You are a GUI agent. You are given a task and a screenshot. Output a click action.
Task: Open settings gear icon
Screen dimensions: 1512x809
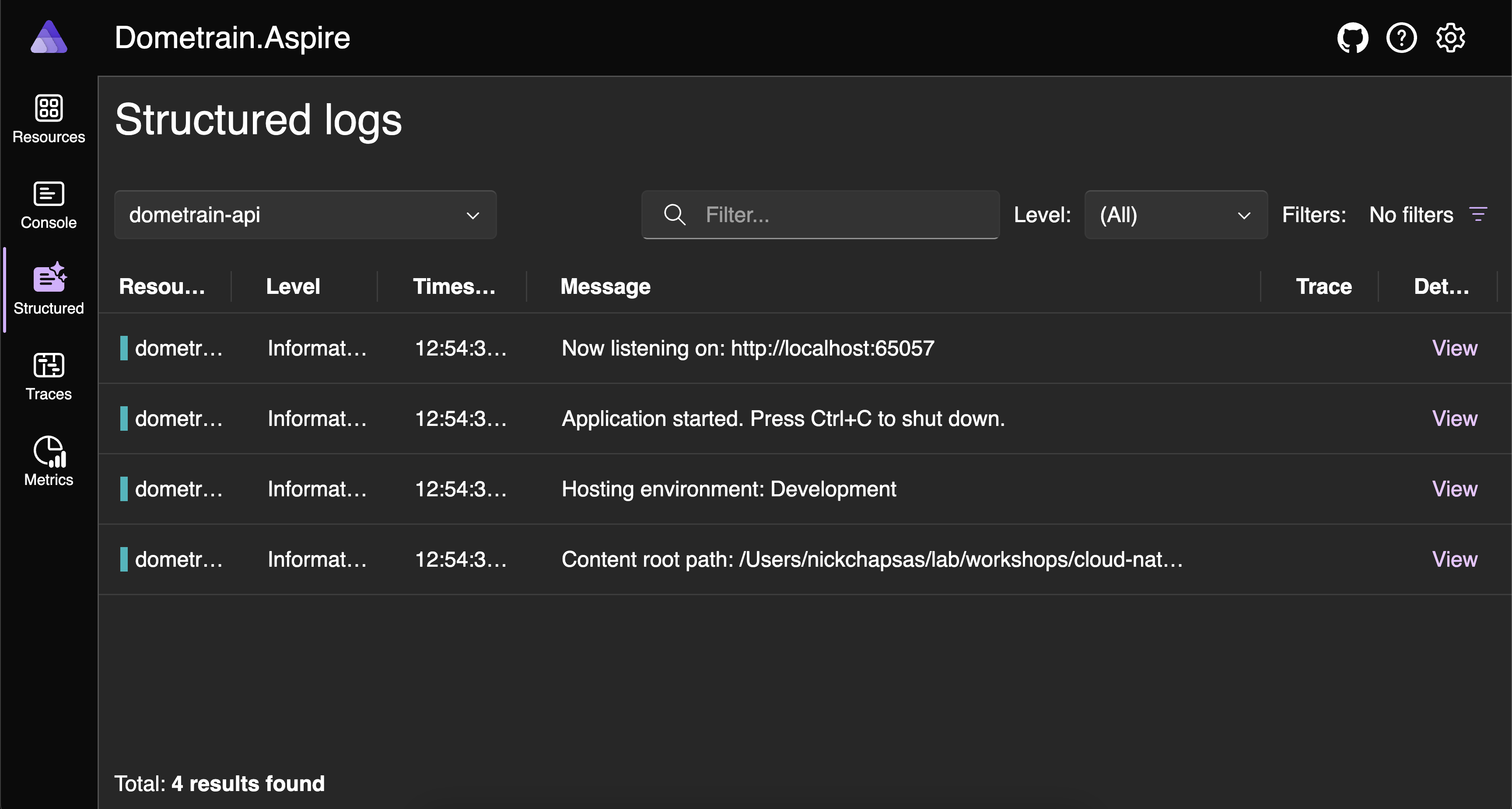(1450, 38)
